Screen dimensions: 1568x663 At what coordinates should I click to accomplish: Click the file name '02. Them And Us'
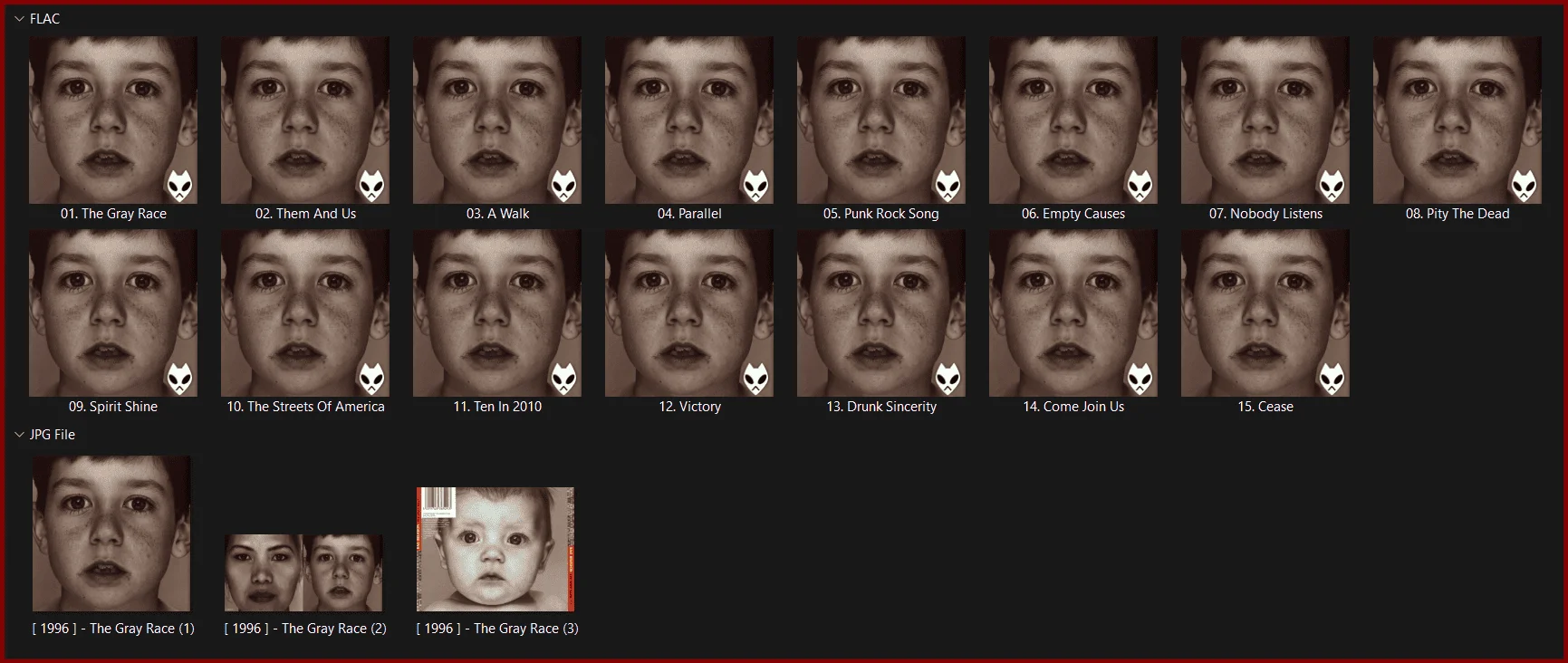coord(305,214)
